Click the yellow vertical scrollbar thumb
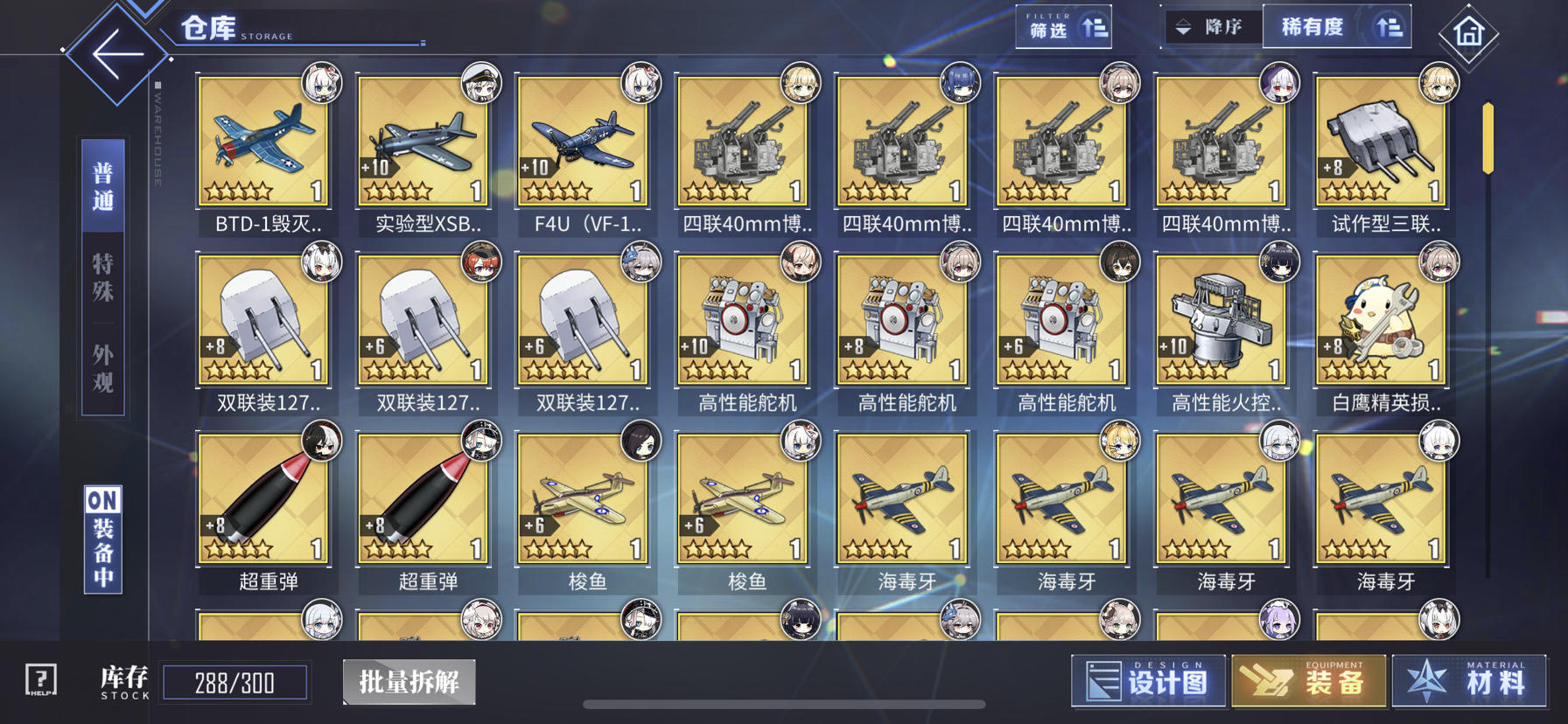1568x724 pixels. coord(1487,138)
